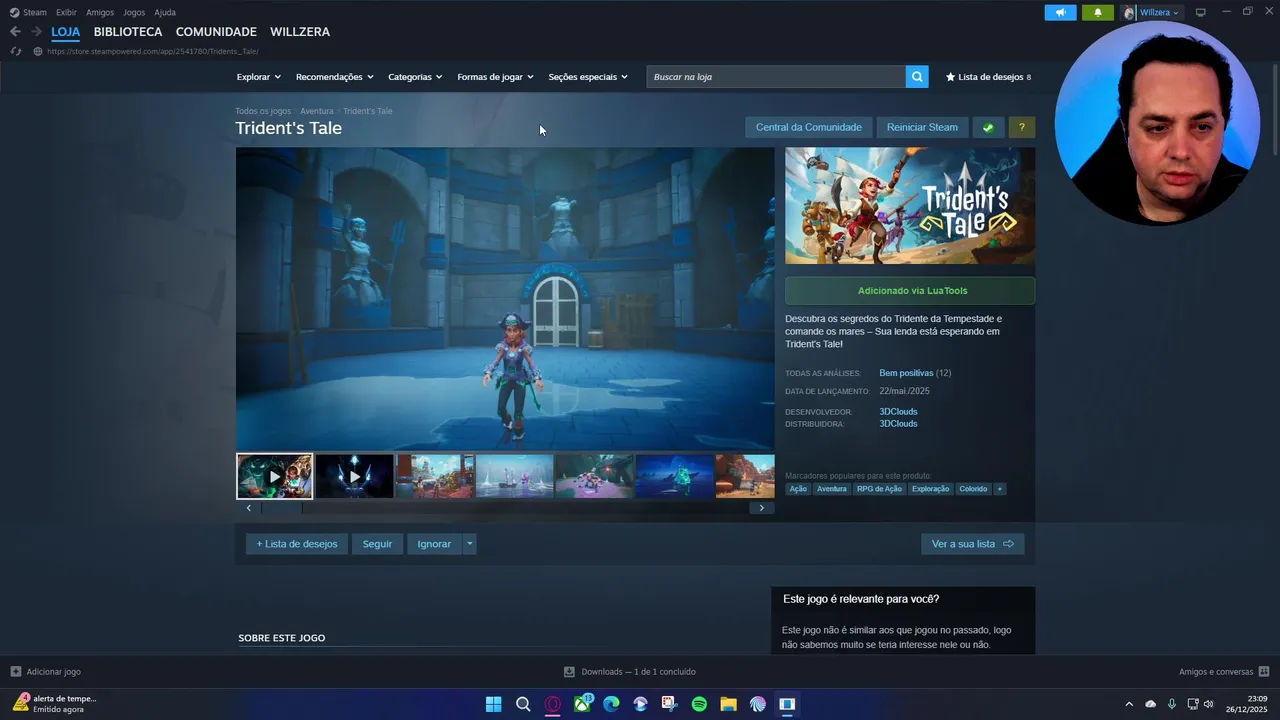Open Microsoft Edge from the taskbar

[x=611, y=704]
